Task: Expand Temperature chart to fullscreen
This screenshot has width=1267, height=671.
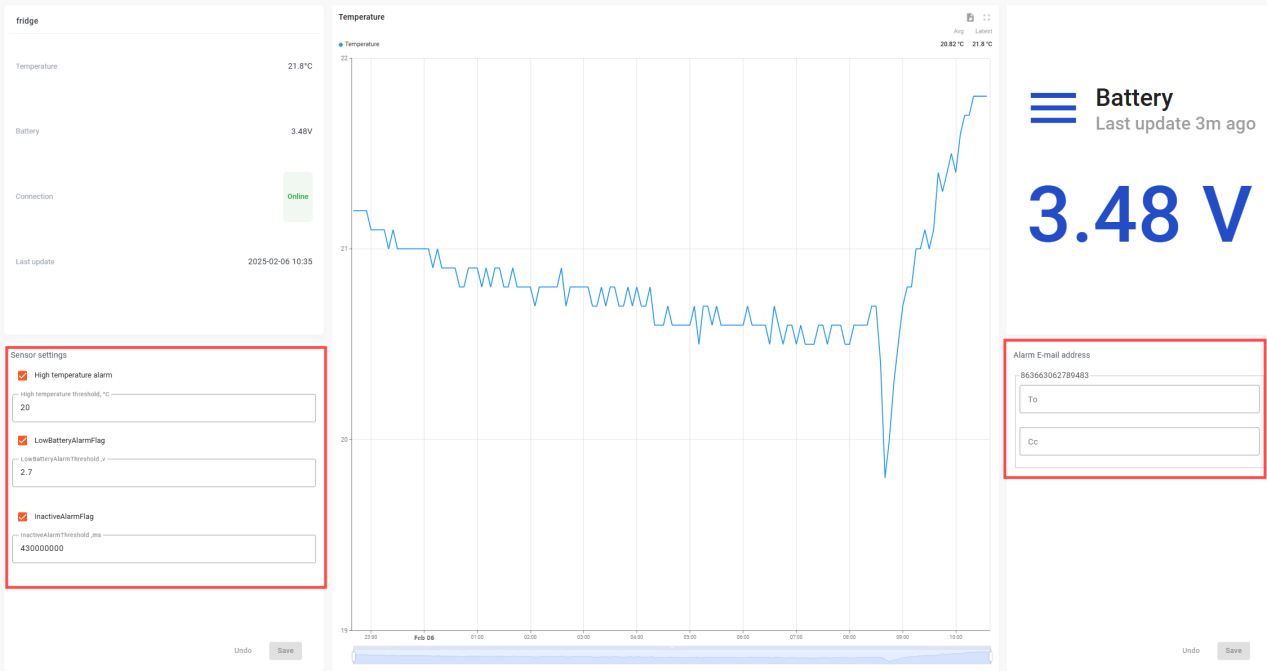Action: click(x=987, y=17)
